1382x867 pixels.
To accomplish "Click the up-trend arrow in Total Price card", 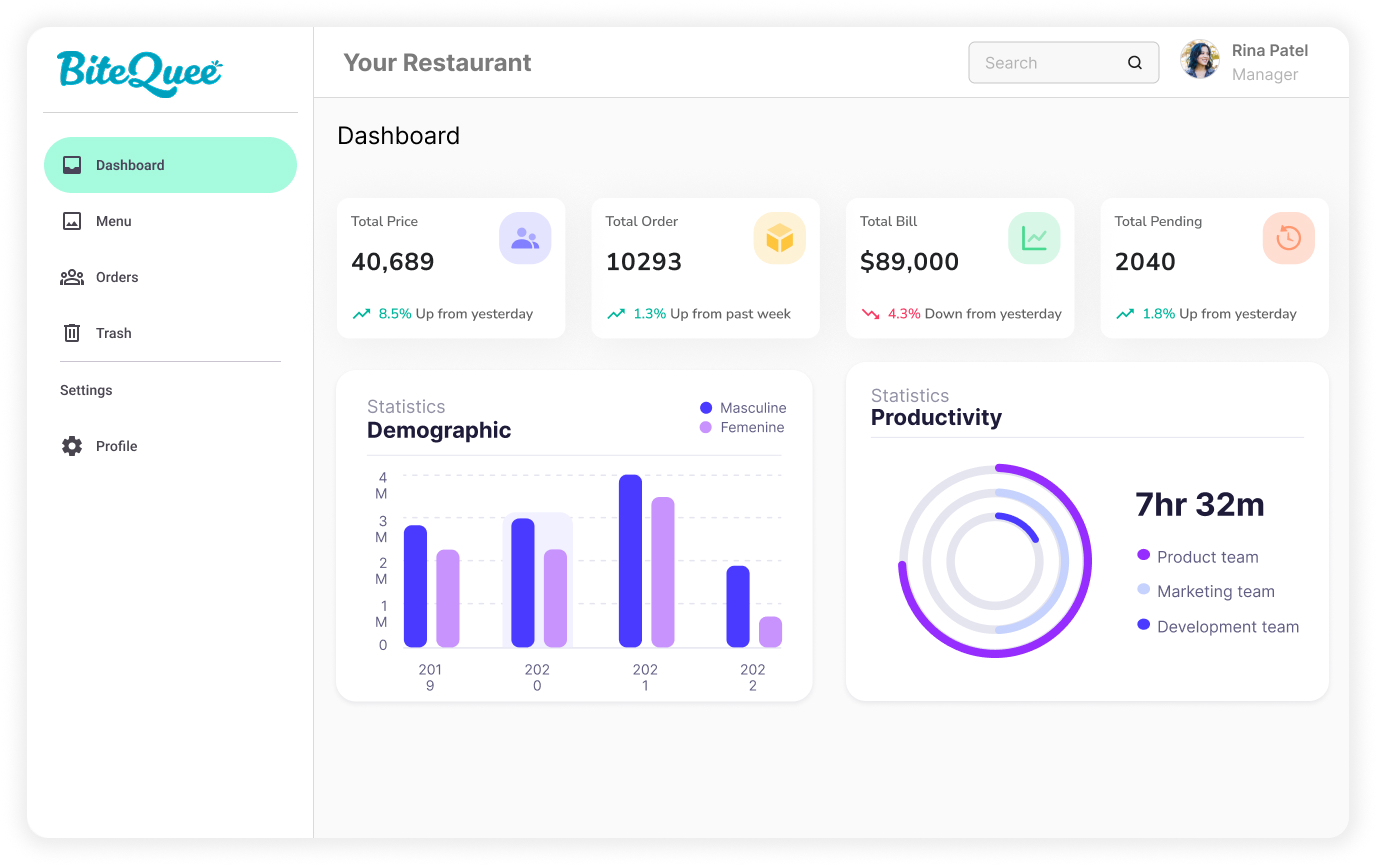I will click(x=362, y=314).
